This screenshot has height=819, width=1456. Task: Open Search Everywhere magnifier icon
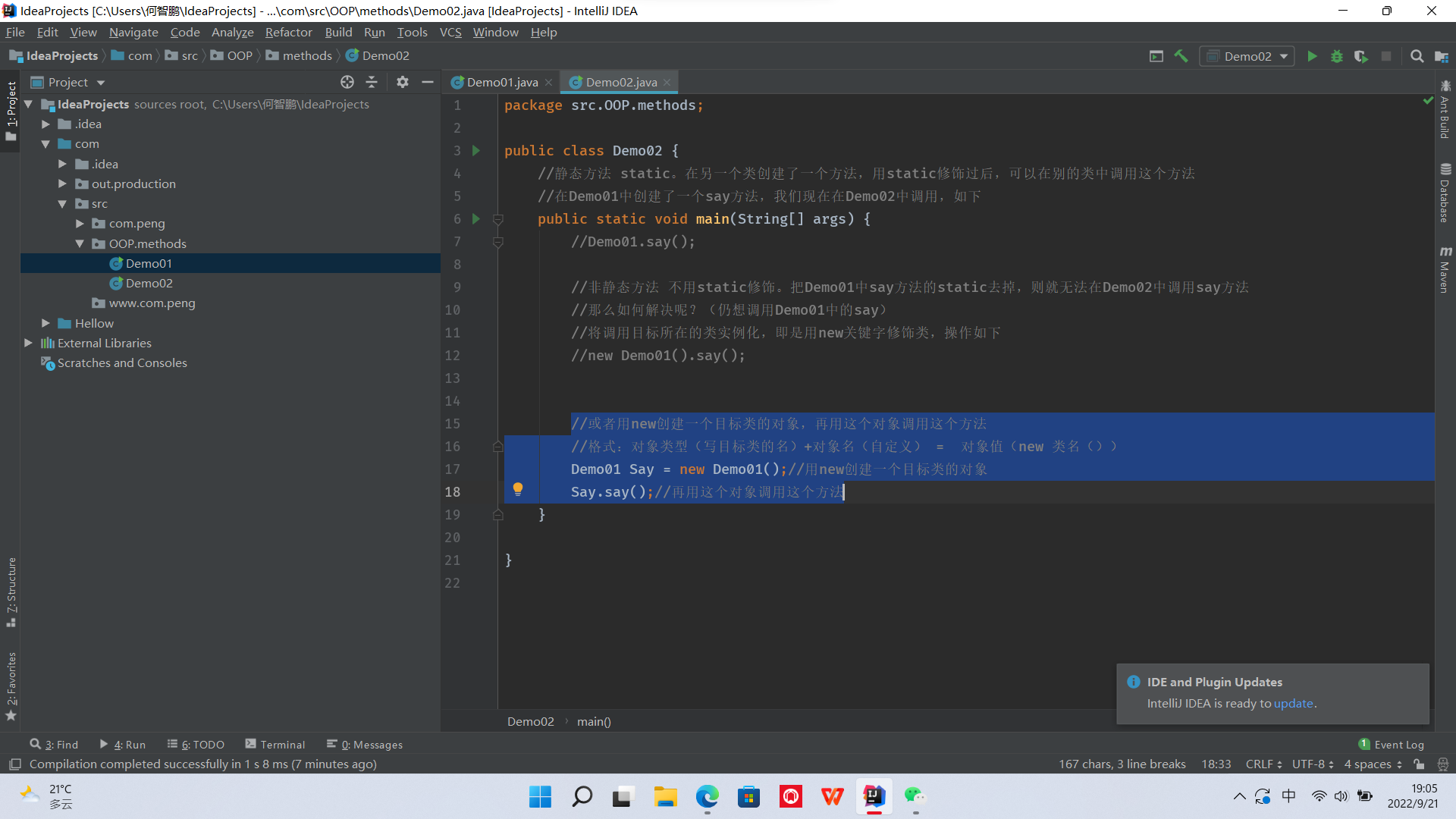tap(1417, 56)
